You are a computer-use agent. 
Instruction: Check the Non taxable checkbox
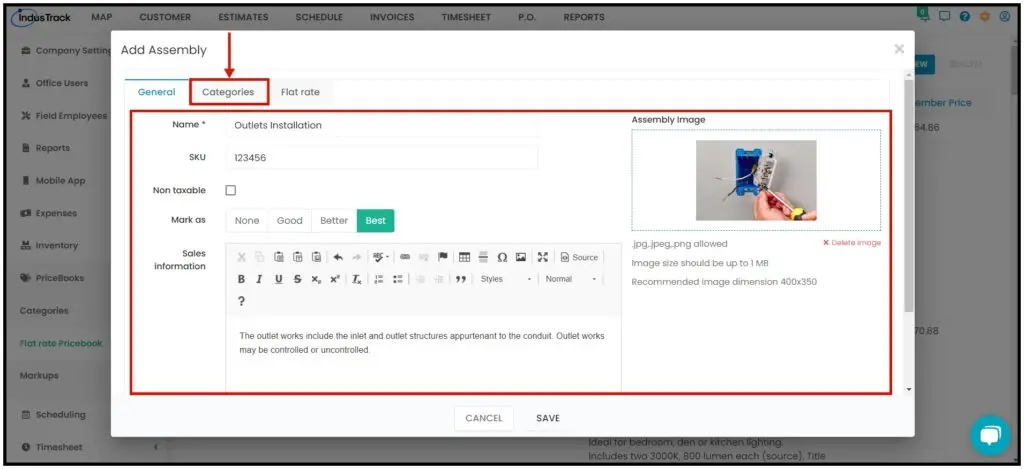231,190
